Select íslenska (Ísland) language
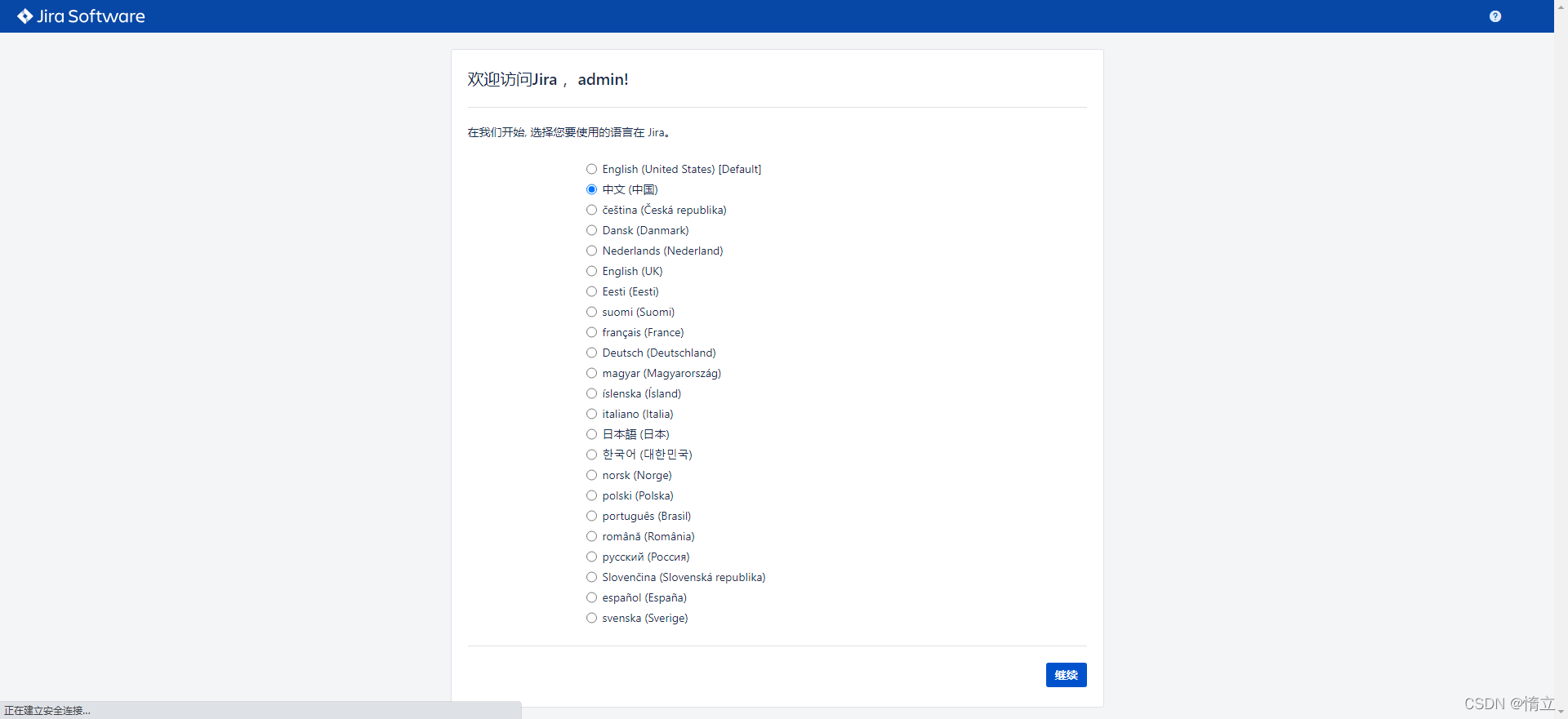The width and height of the screenshot is (1568, 719). tap(591, 393)
